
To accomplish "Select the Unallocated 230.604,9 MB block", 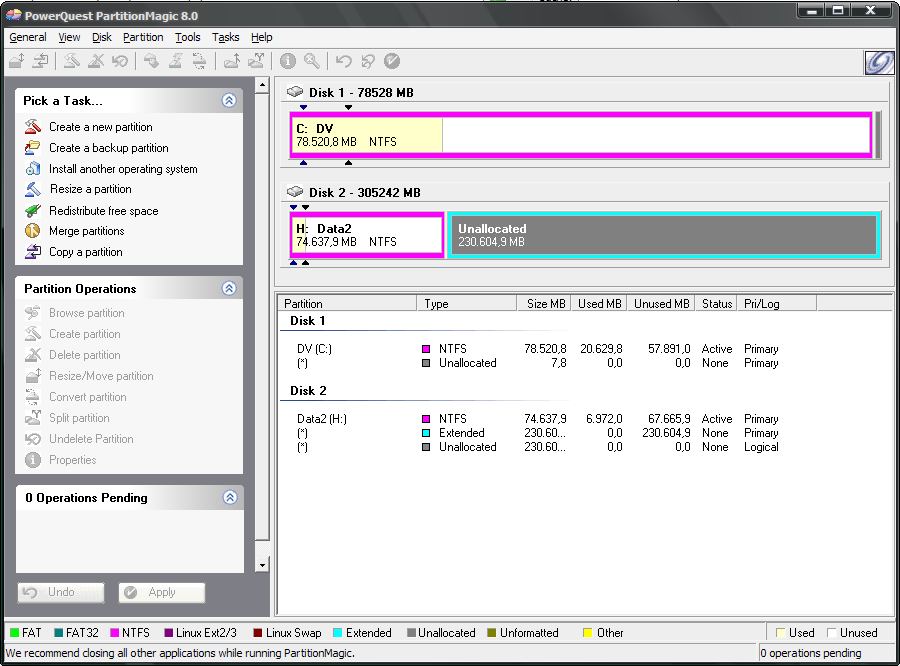I will pyautogui.click(x=664, y=235).
